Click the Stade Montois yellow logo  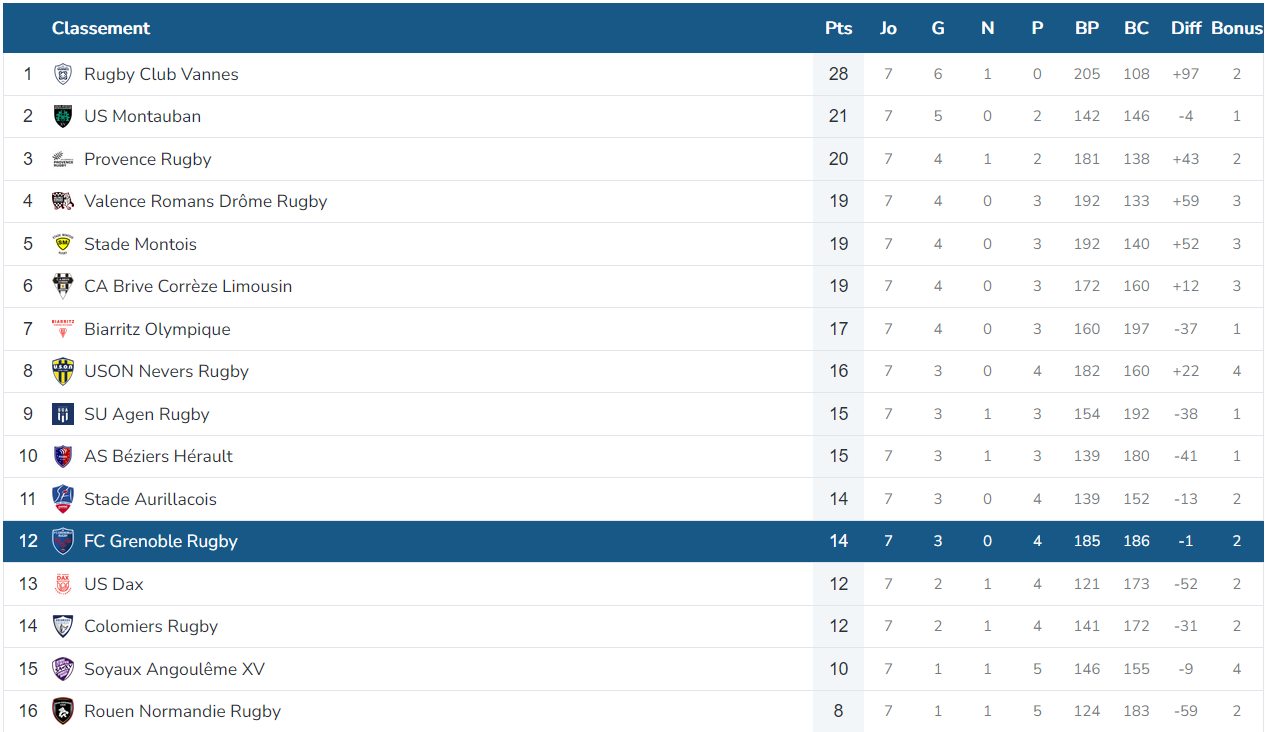(63, 244)
